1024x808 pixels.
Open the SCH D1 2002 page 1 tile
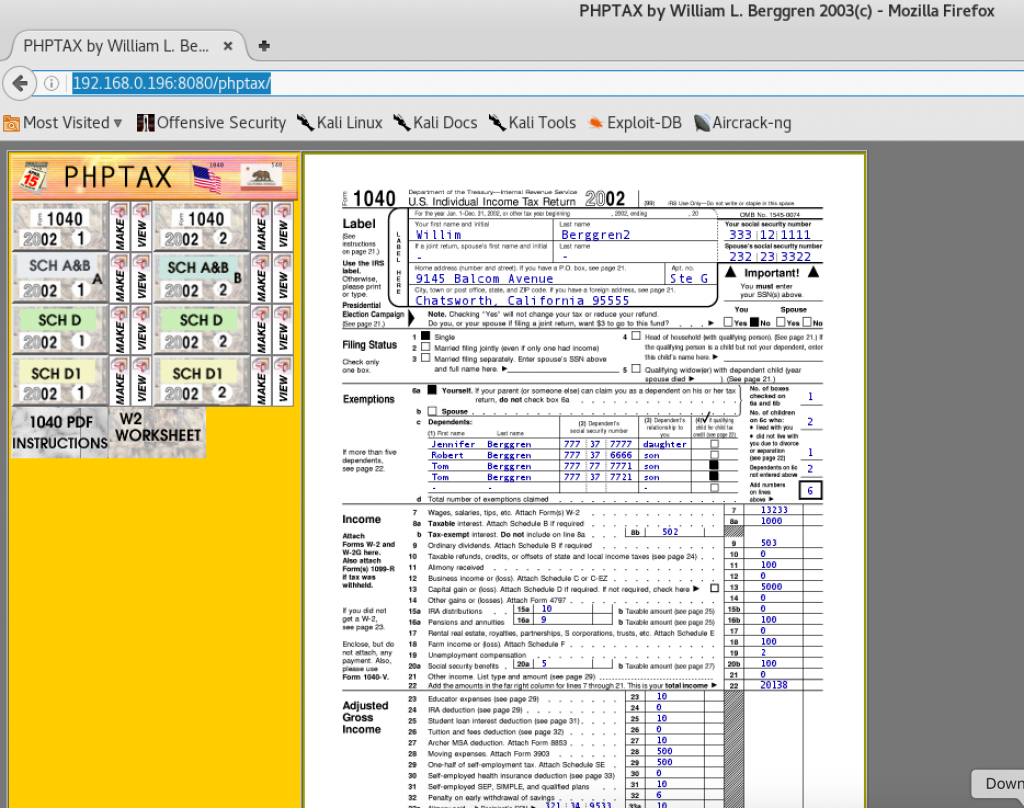(60, 381)
